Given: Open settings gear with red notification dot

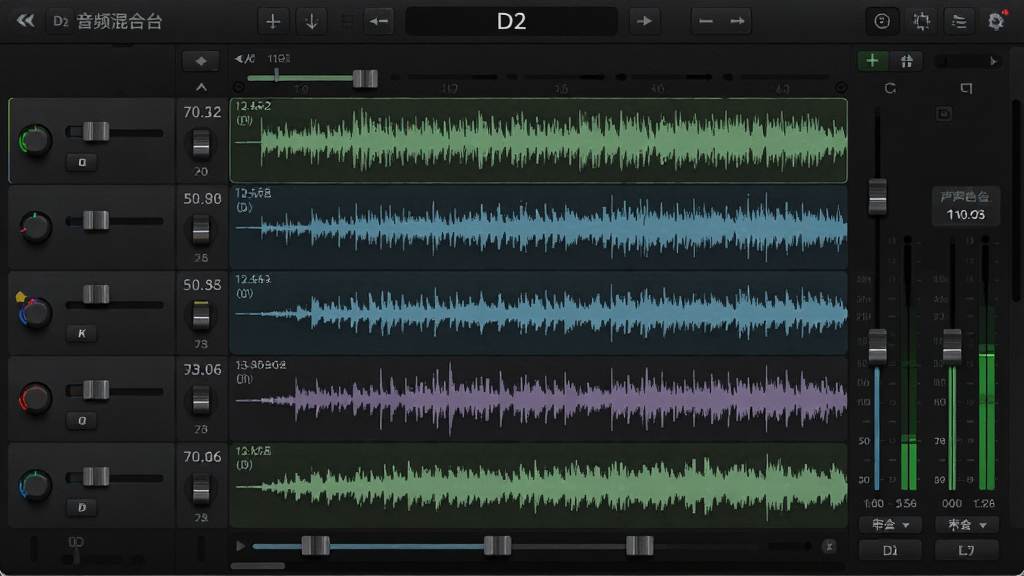Looking at the screenshot, I should pos(996,22).
